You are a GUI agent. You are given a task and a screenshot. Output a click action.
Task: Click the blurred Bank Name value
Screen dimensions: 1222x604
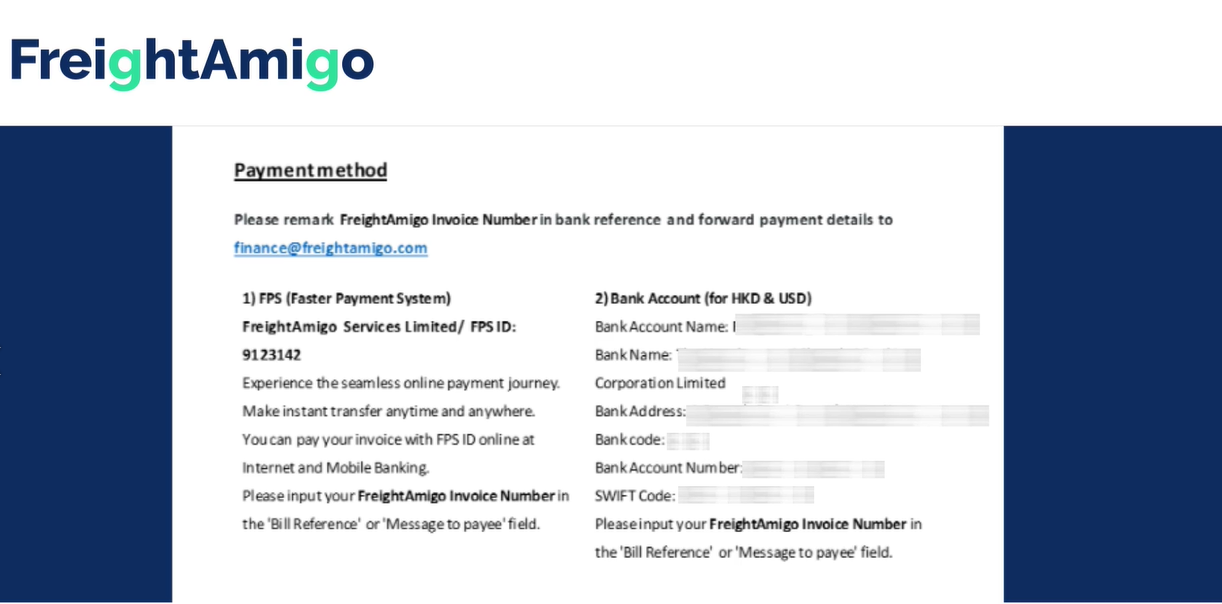(x=798, y=355)
